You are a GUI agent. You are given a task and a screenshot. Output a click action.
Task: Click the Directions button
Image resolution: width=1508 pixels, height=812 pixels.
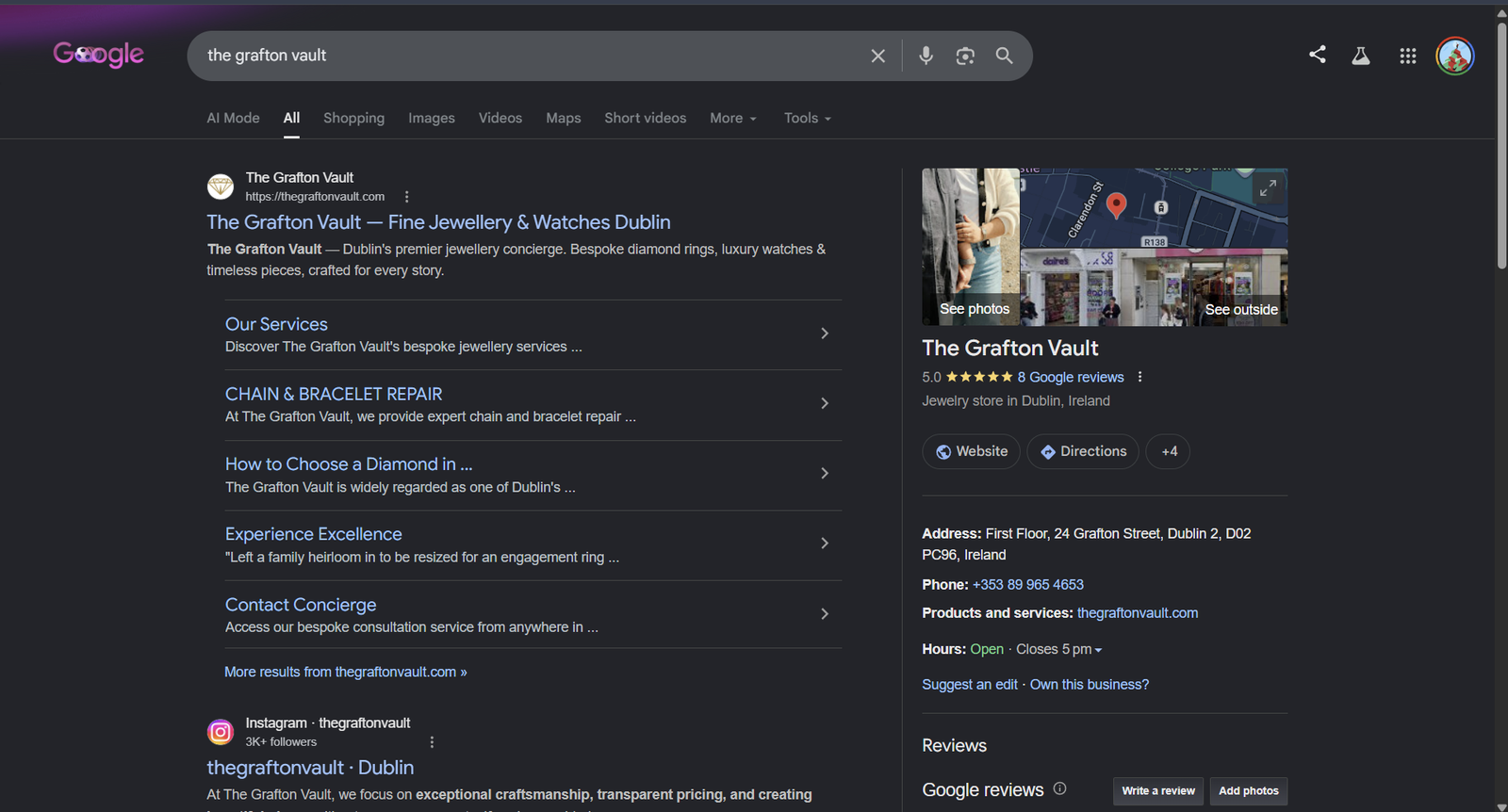click(1083, 451)
